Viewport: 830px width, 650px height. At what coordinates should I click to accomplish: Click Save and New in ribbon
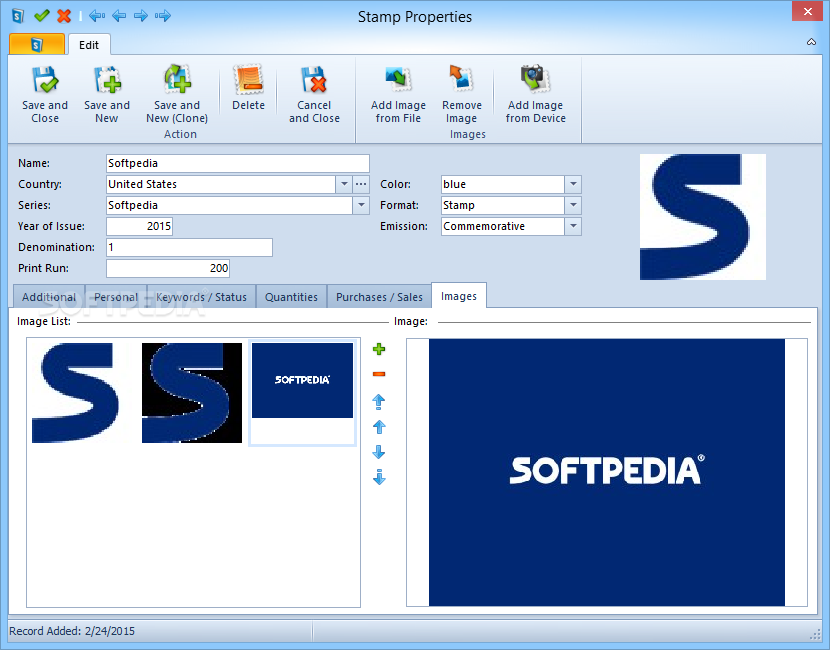107,95
